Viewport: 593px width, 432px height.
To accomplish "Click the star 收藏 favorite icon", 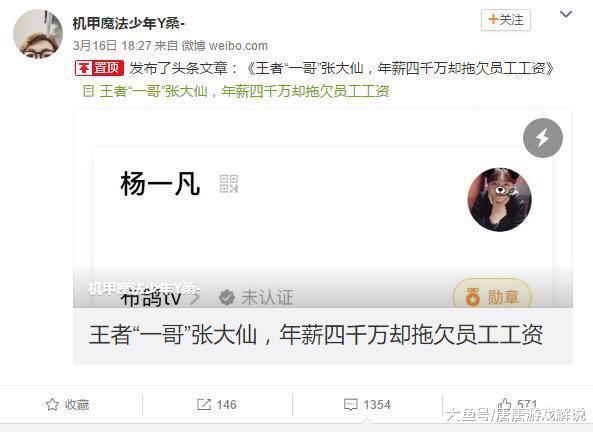I will (x=52, y=404).
